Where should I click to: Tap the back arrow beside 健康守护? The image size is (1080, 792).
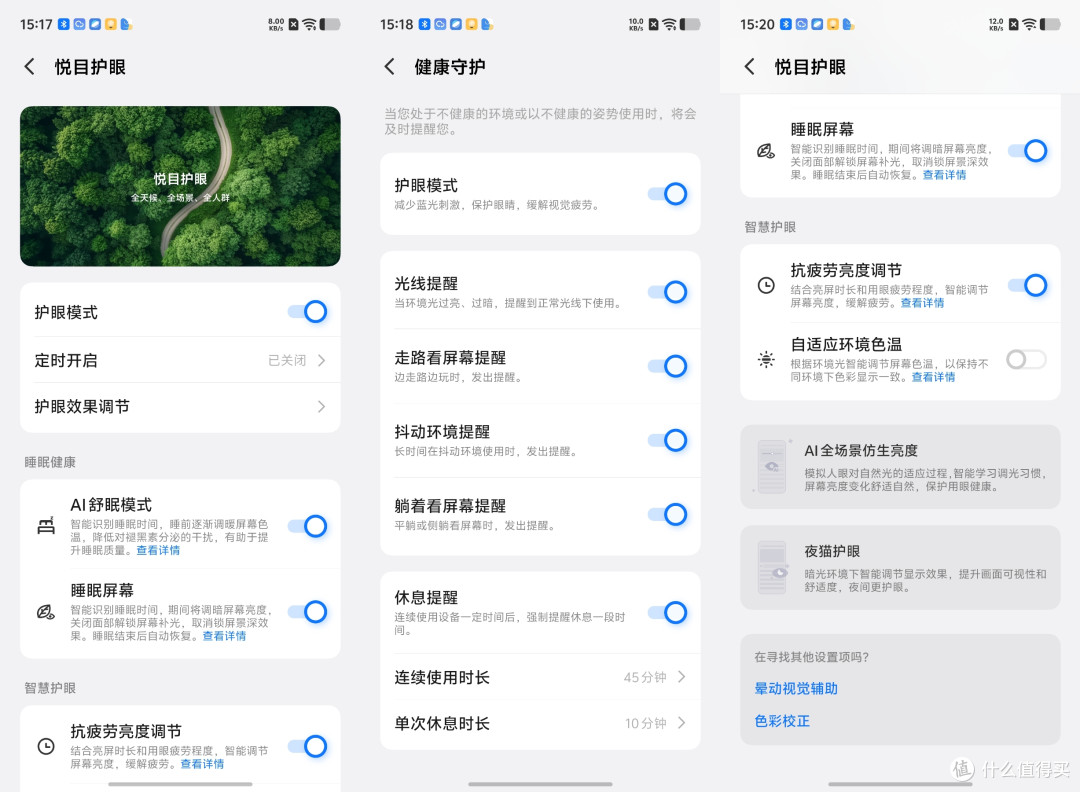[x=389, y=67]
